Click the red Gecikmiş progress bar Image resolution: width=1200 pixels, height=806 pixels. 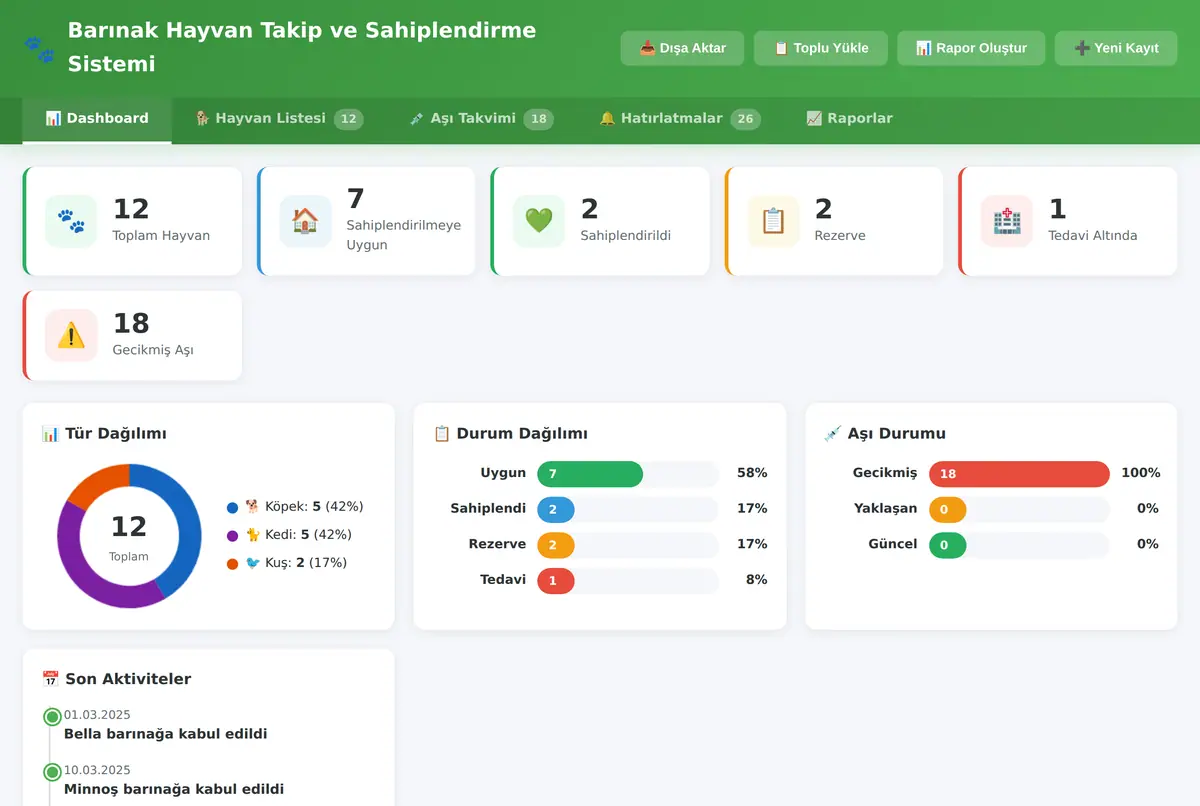[1019, 474]
